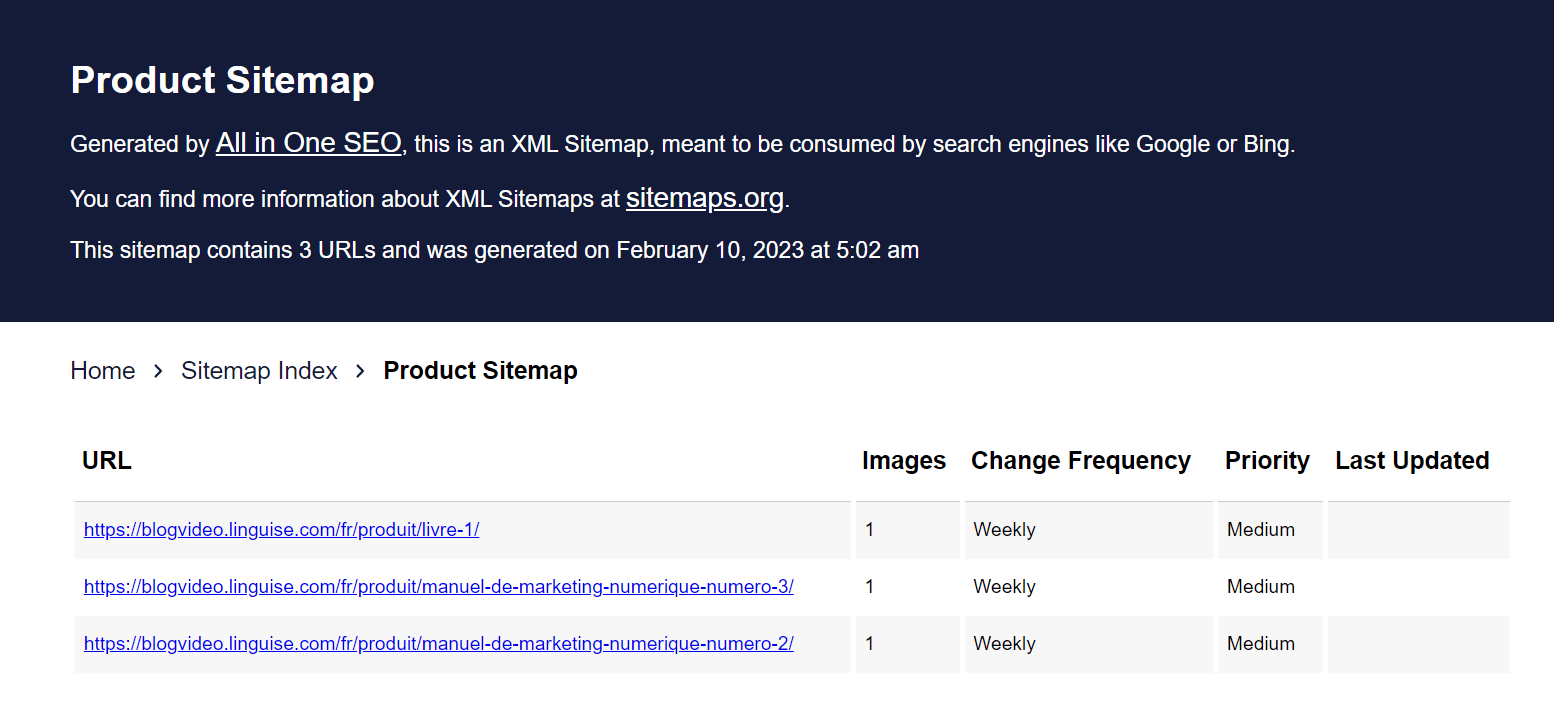Navigate to Sitemap Index breadcrumb
1554x728 pixels.
pyautogui.click(x=259, y=371)
